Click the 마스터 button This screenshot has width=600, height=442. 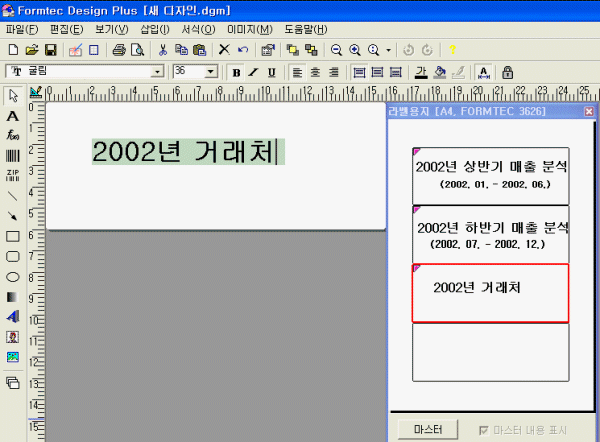click(x=428, y=430)
